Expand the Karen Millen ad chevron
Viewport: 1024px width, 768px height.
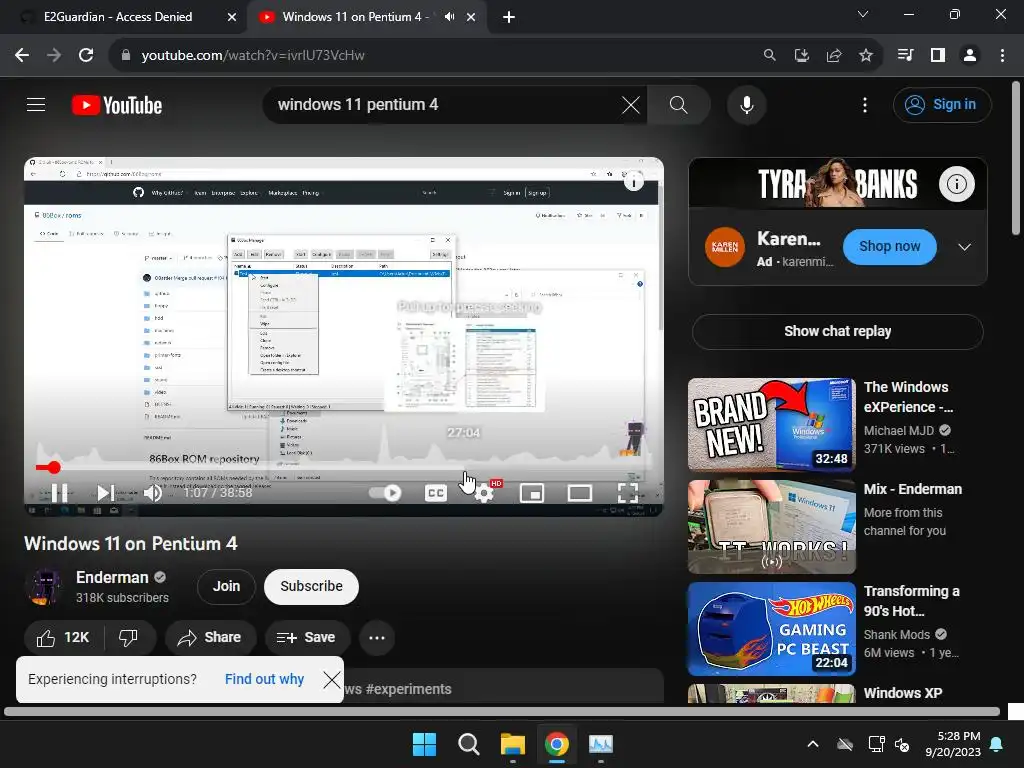(964, 247)
